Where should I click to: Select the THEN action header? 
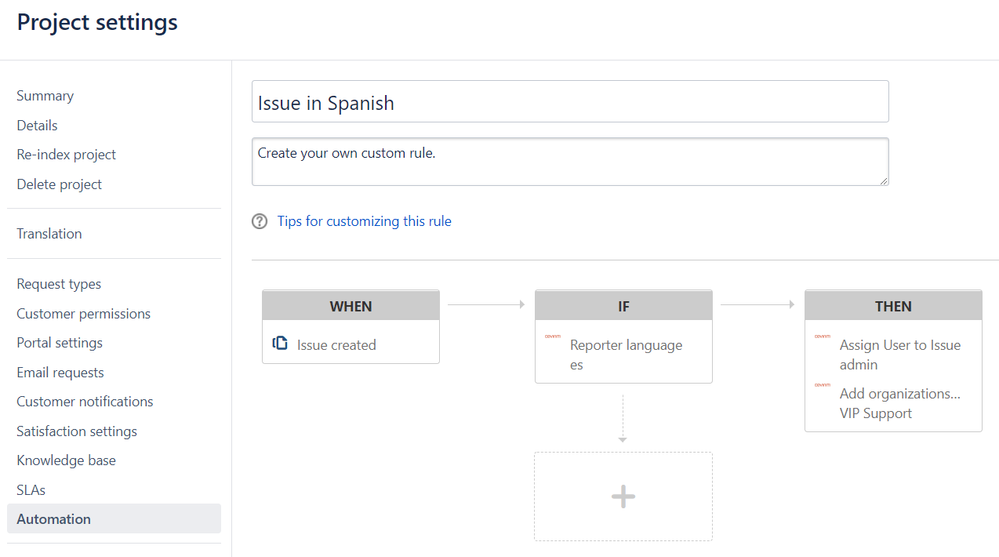(893, 306)
